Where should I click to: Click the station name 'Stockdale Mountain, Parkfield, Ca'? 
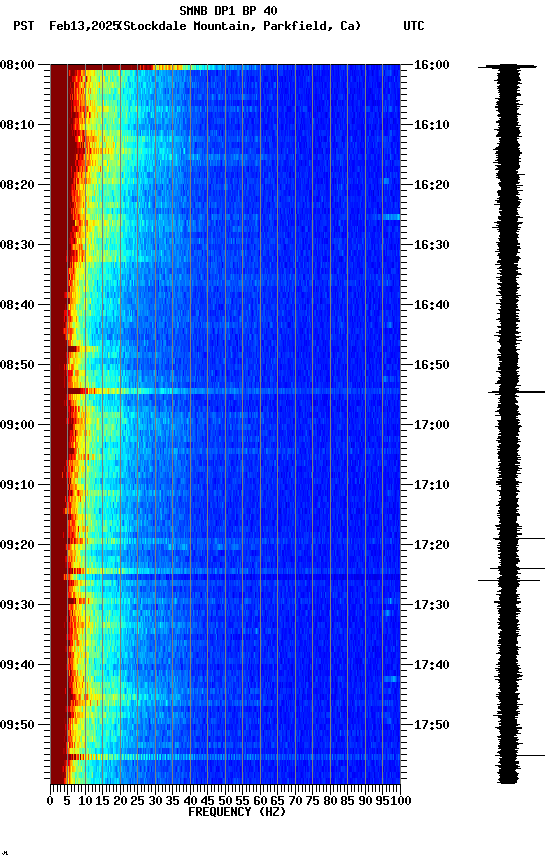[240, 26]
